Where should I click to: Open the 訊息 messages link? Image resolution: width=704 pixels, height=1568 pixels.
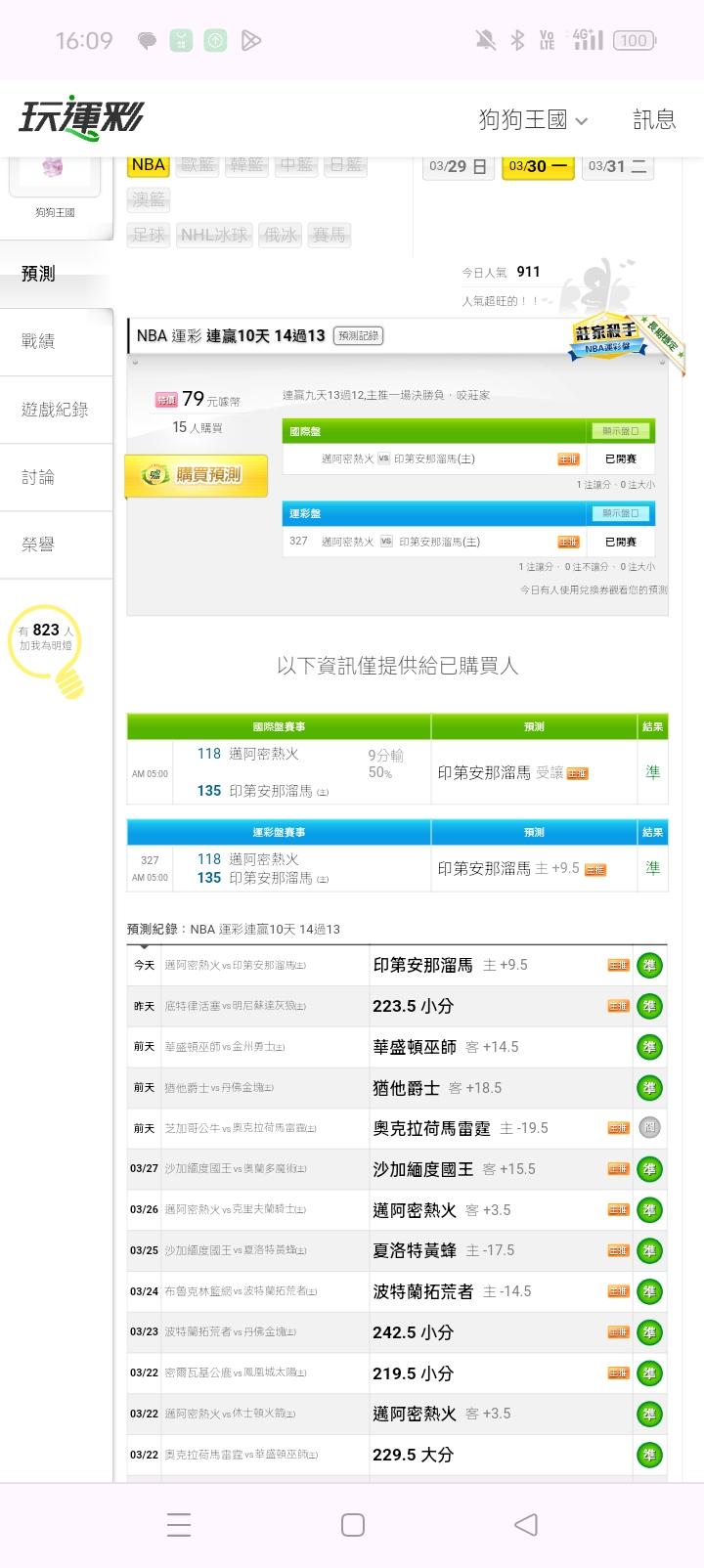[x=654, y=119]
